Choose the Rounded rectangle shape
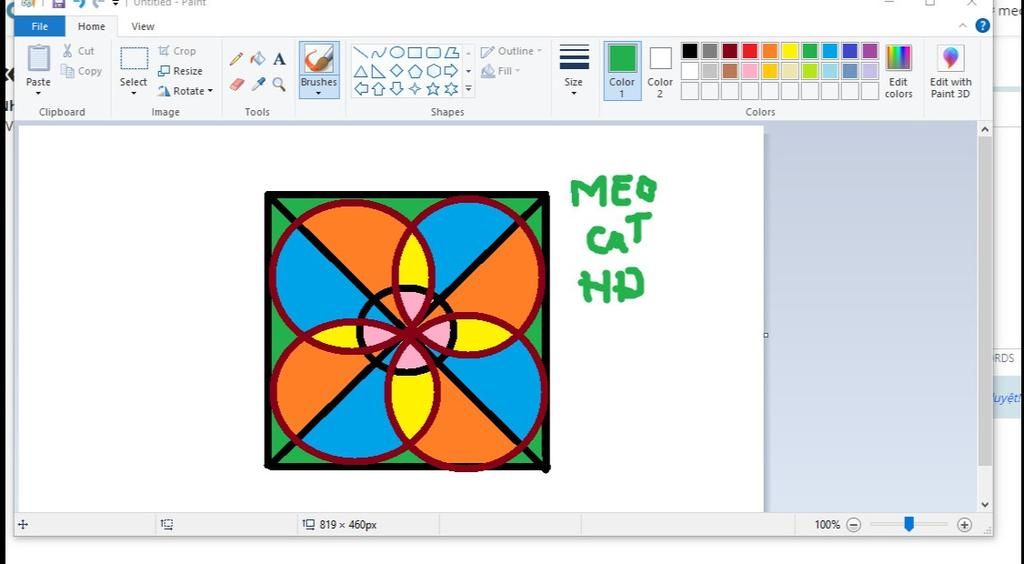Viewport: 1024px width, 564px height. 433,52
